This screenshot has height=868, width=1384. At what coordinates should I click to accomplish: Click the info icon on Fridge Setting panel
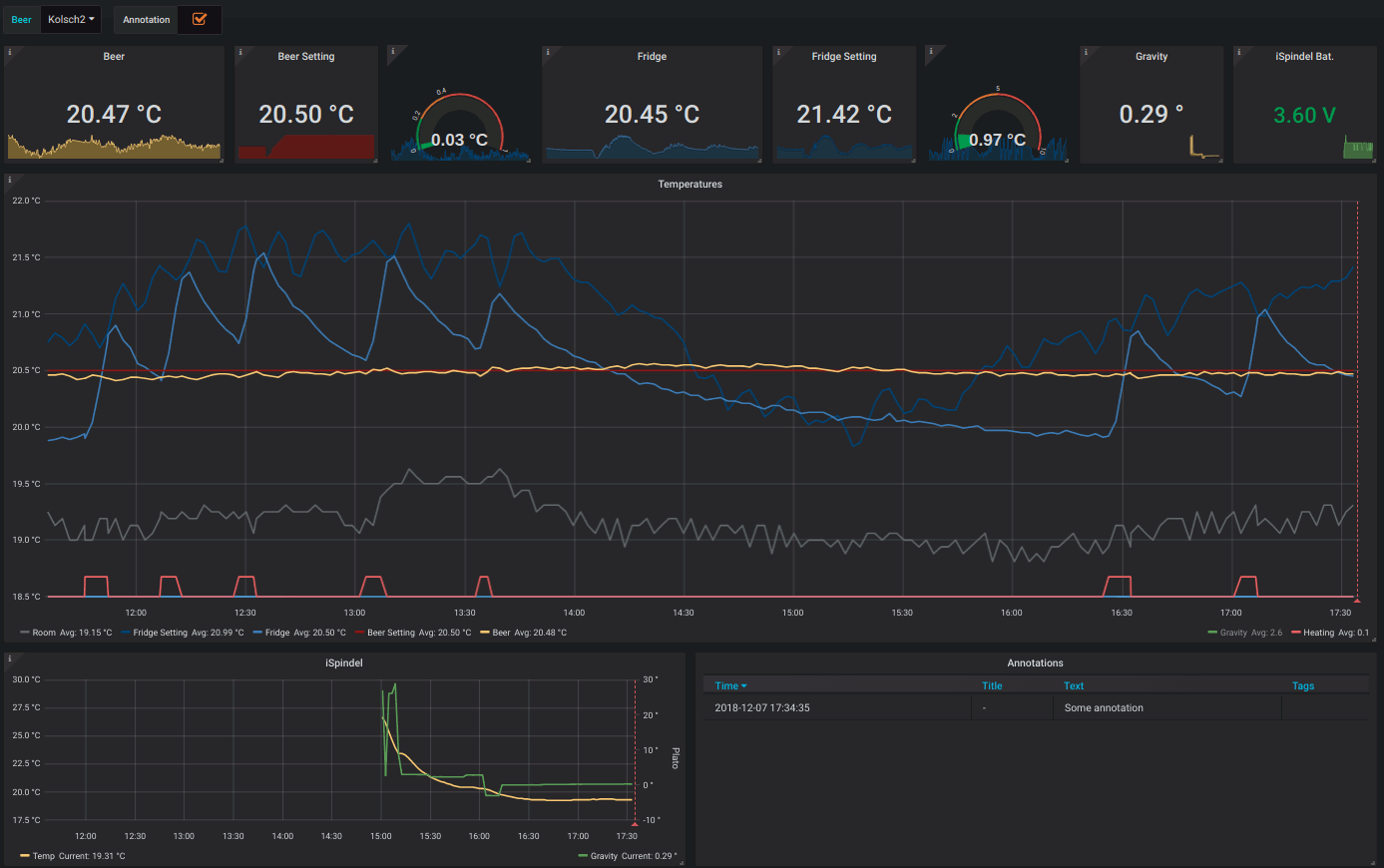point(778,52)
